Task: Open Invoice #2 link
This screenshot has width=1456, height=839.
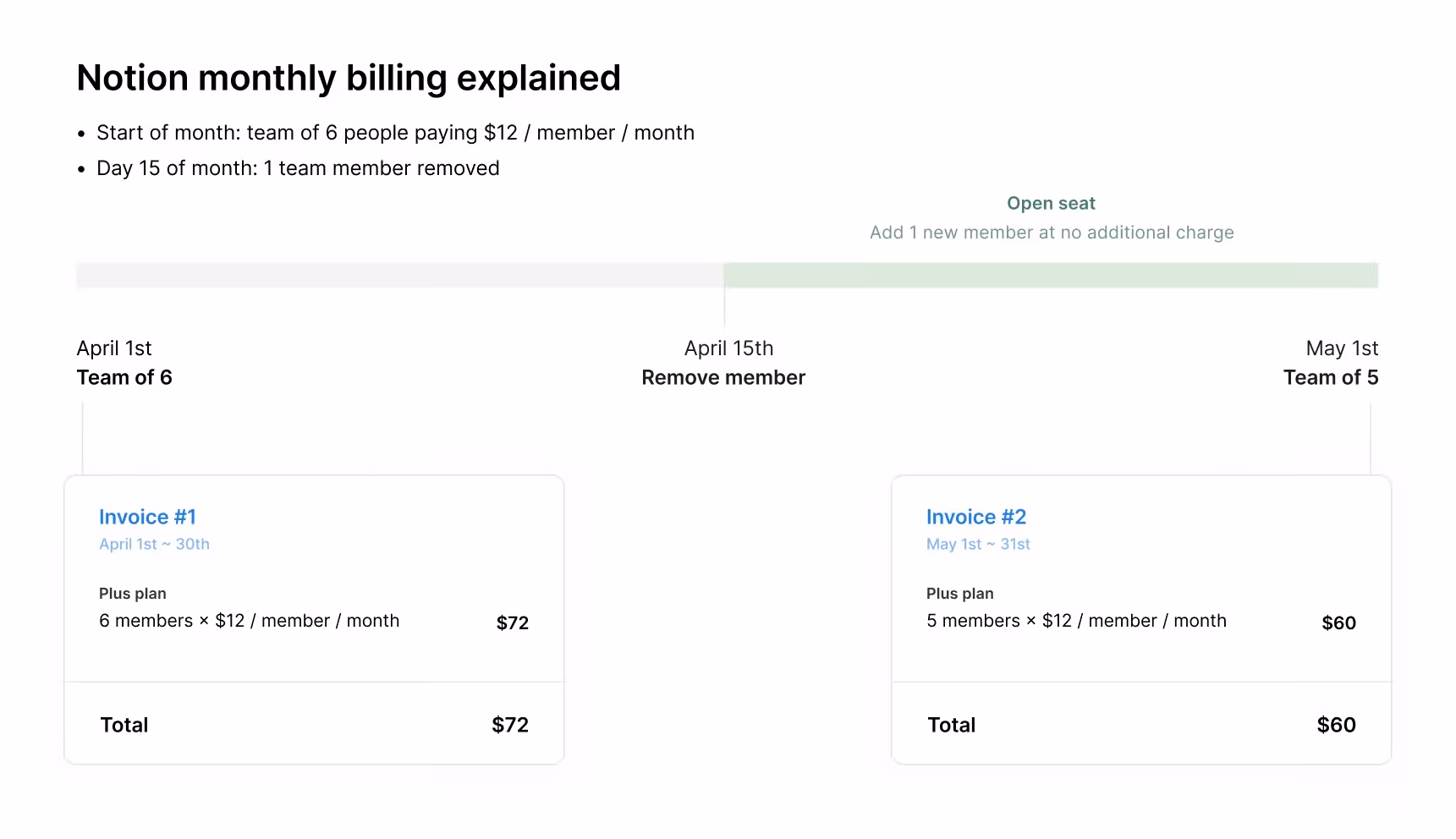Action: (x=975, y=517)
